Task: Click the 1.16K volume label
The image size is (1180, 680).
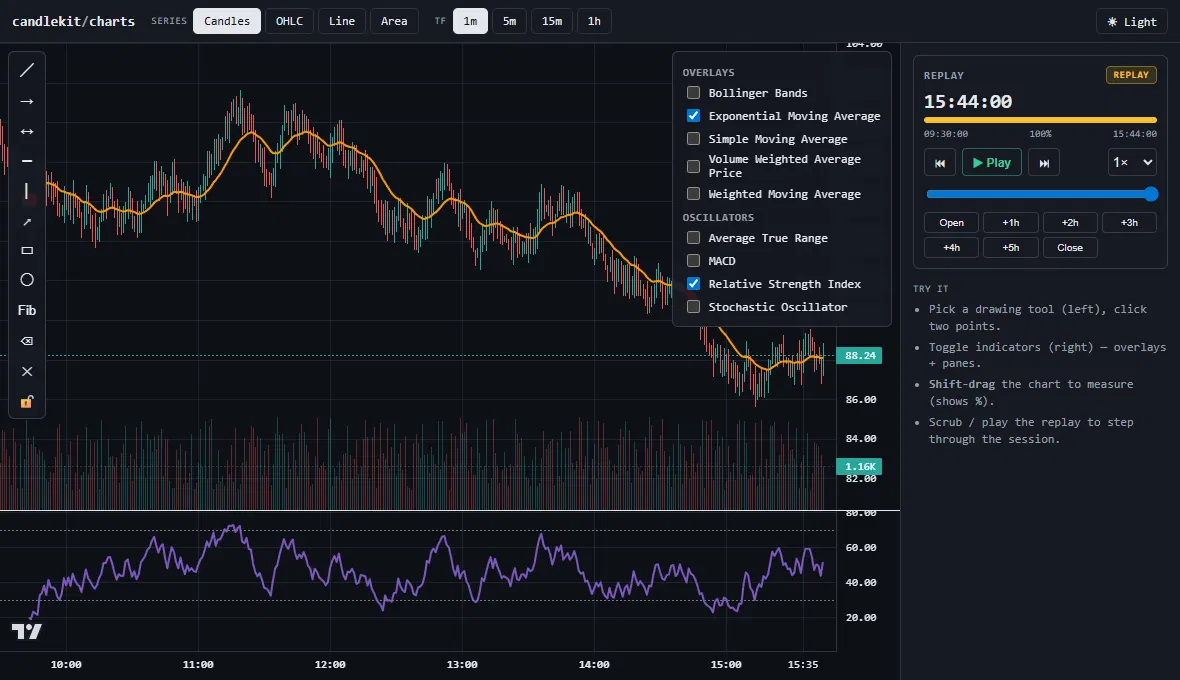Action: pos(859,466)
